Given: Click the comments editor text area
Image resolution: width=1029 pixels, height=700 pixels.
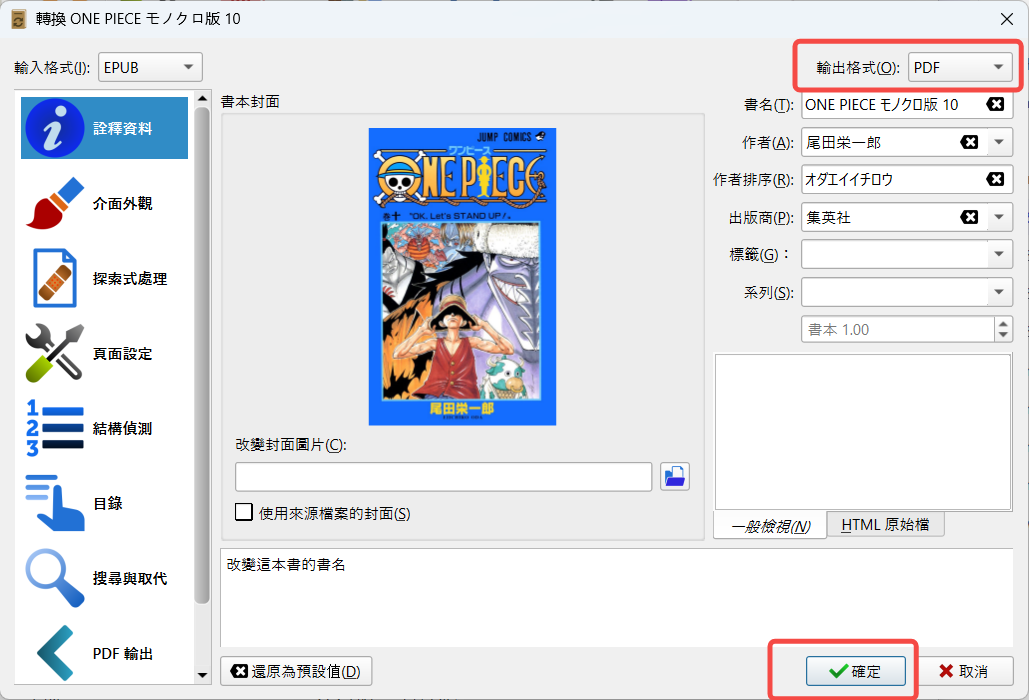Looking at the screenshot, I should coord(863,432).
